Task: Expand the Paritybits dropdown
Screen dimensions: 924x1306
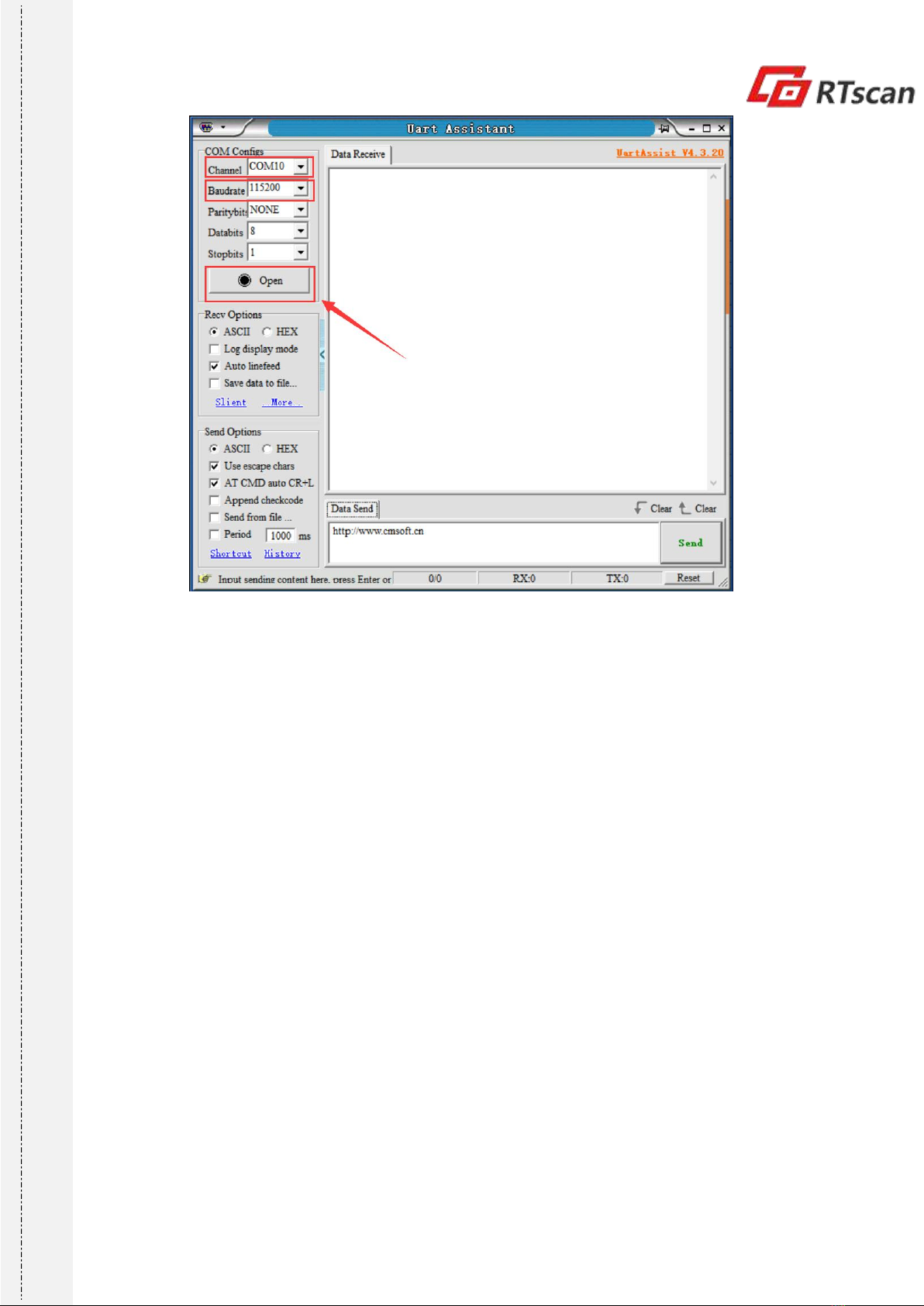Action: 301,210
